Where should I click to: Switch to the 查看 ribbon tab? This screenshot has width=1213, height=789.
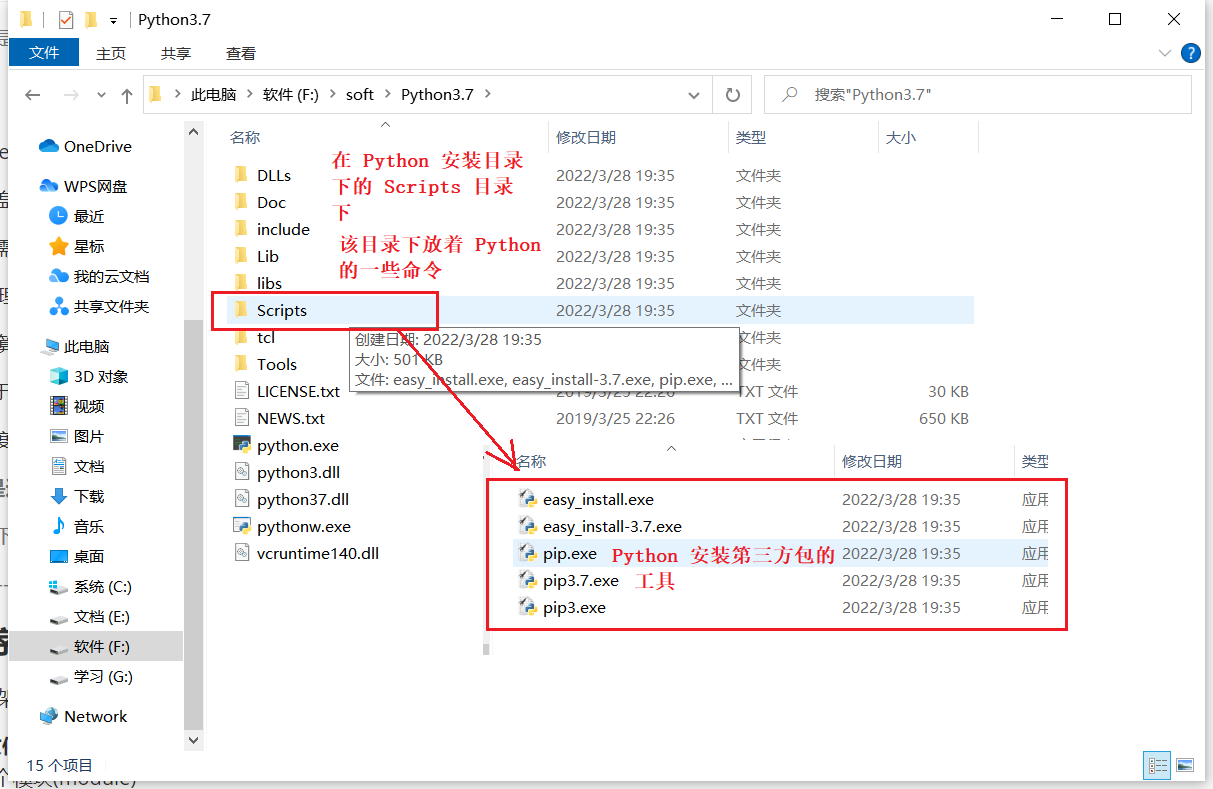(x=241, y=53)
